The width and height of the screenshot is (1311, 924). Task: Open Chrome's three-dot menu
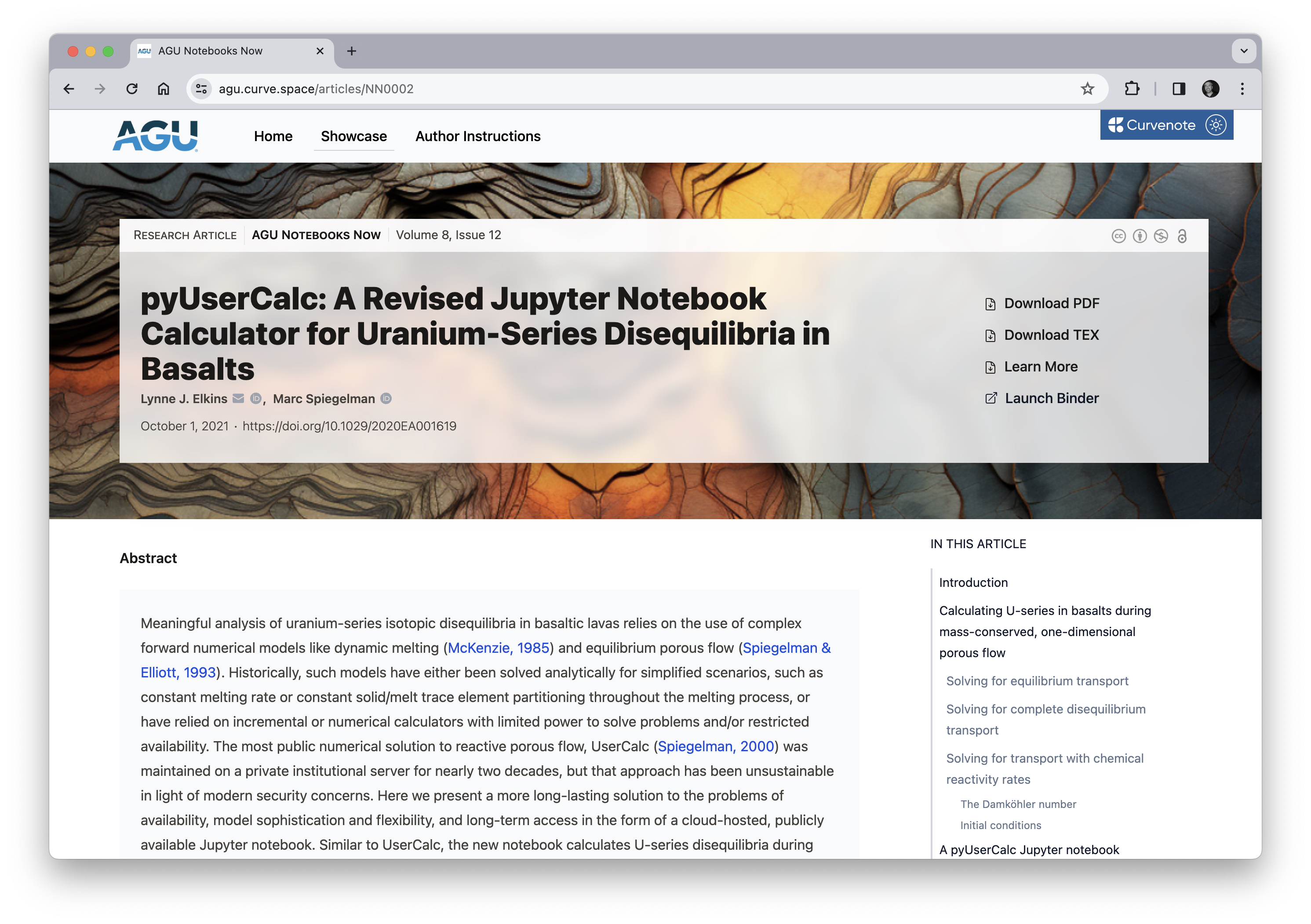click(1242, 88)
